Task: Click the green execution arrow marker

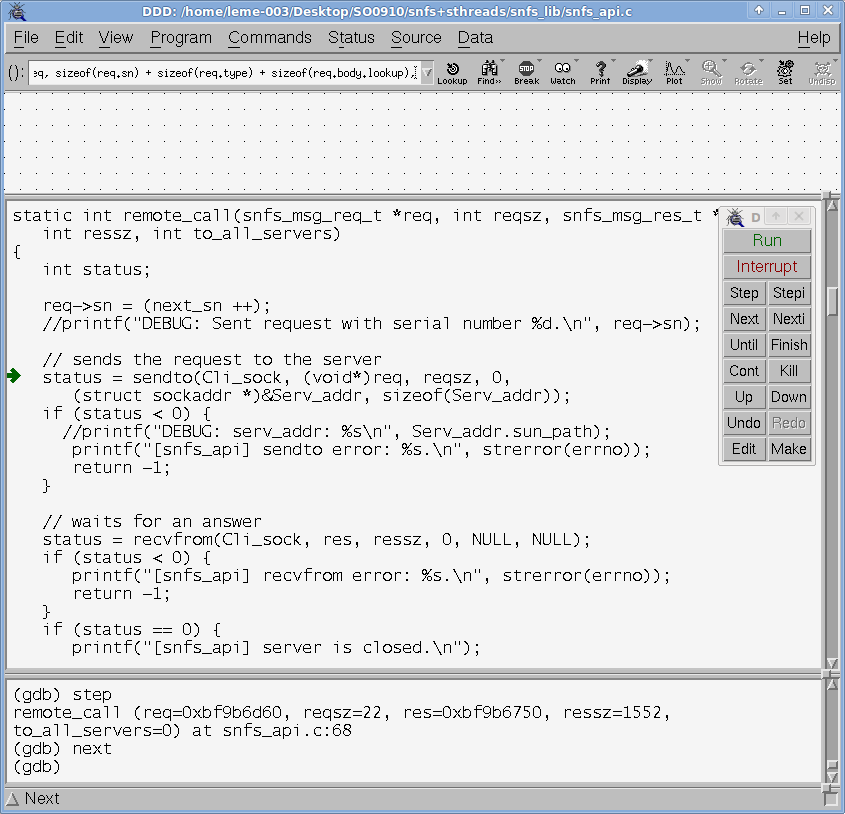Action: 14,375
